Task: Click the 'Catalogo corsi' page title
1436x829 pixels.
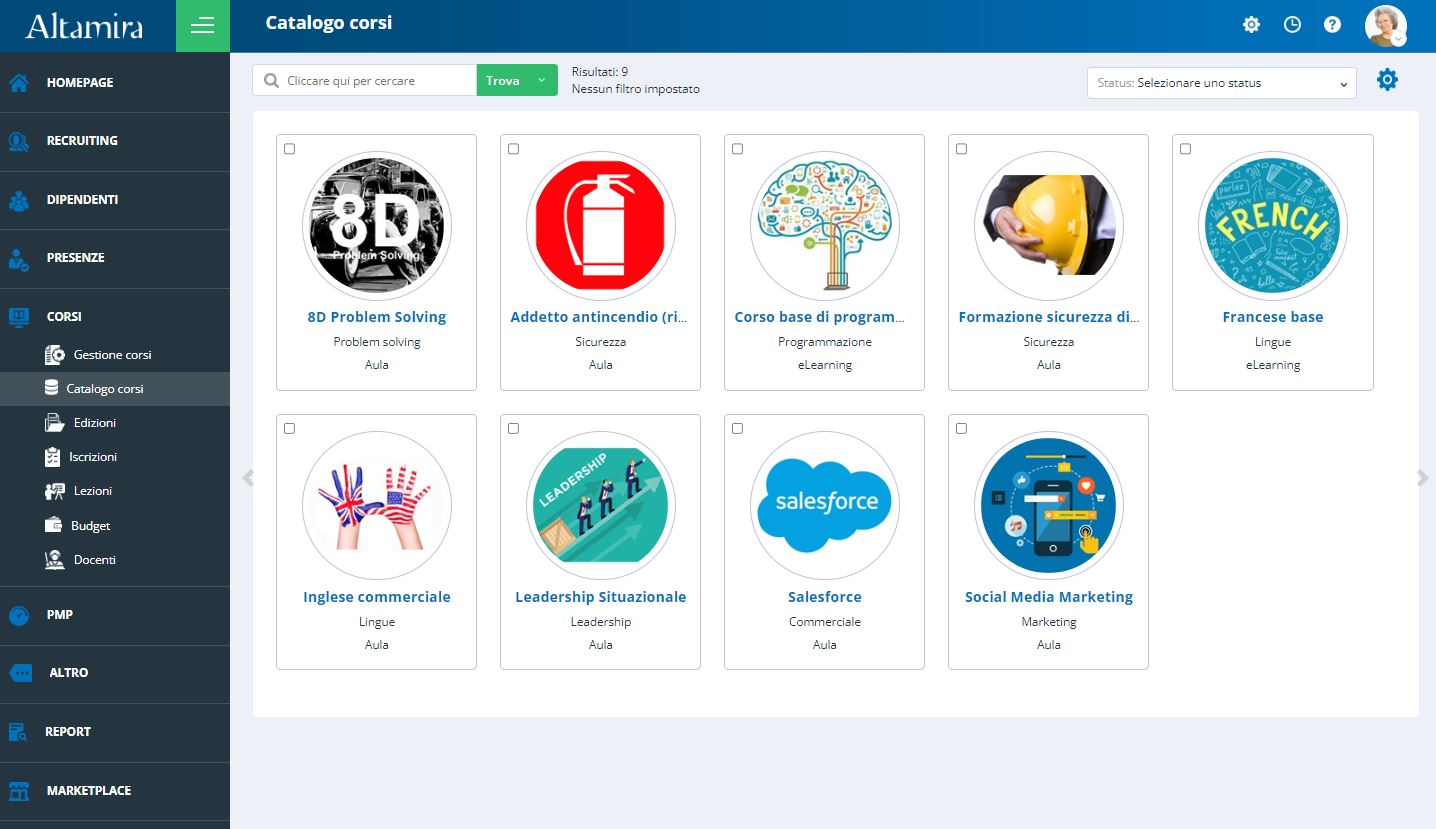Action: pyautogui.click(x=329, y=22)
